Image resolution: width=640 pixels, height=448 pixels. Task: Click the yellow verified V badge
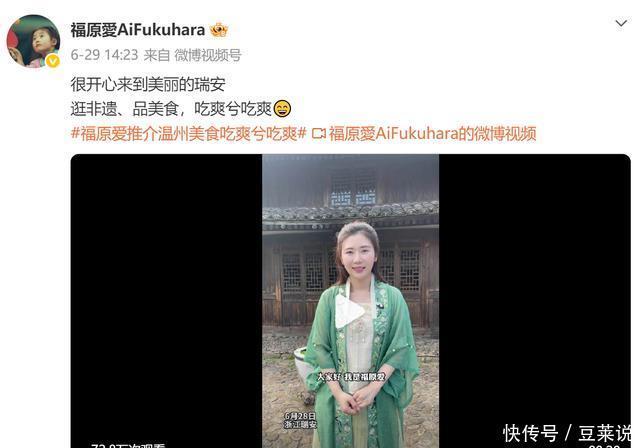point(53,61)
